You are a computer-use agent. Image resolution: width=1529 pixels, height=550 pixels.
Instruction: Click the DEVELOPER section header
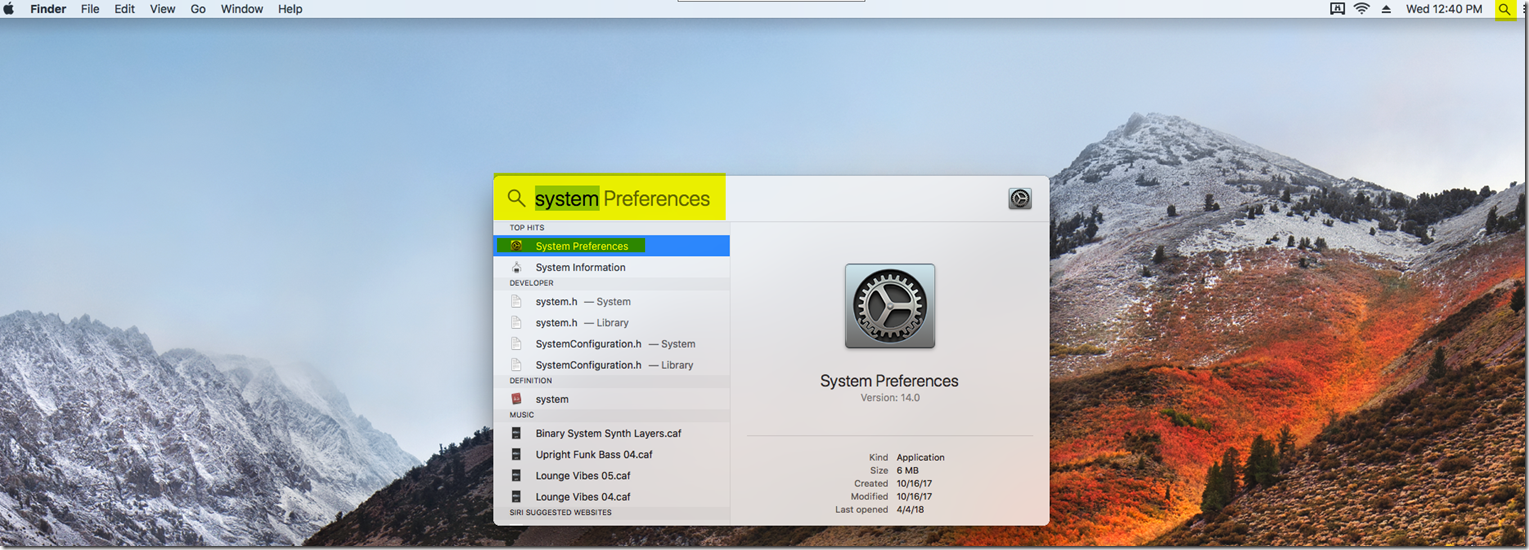pyautogui.click(x=531, y=283)
